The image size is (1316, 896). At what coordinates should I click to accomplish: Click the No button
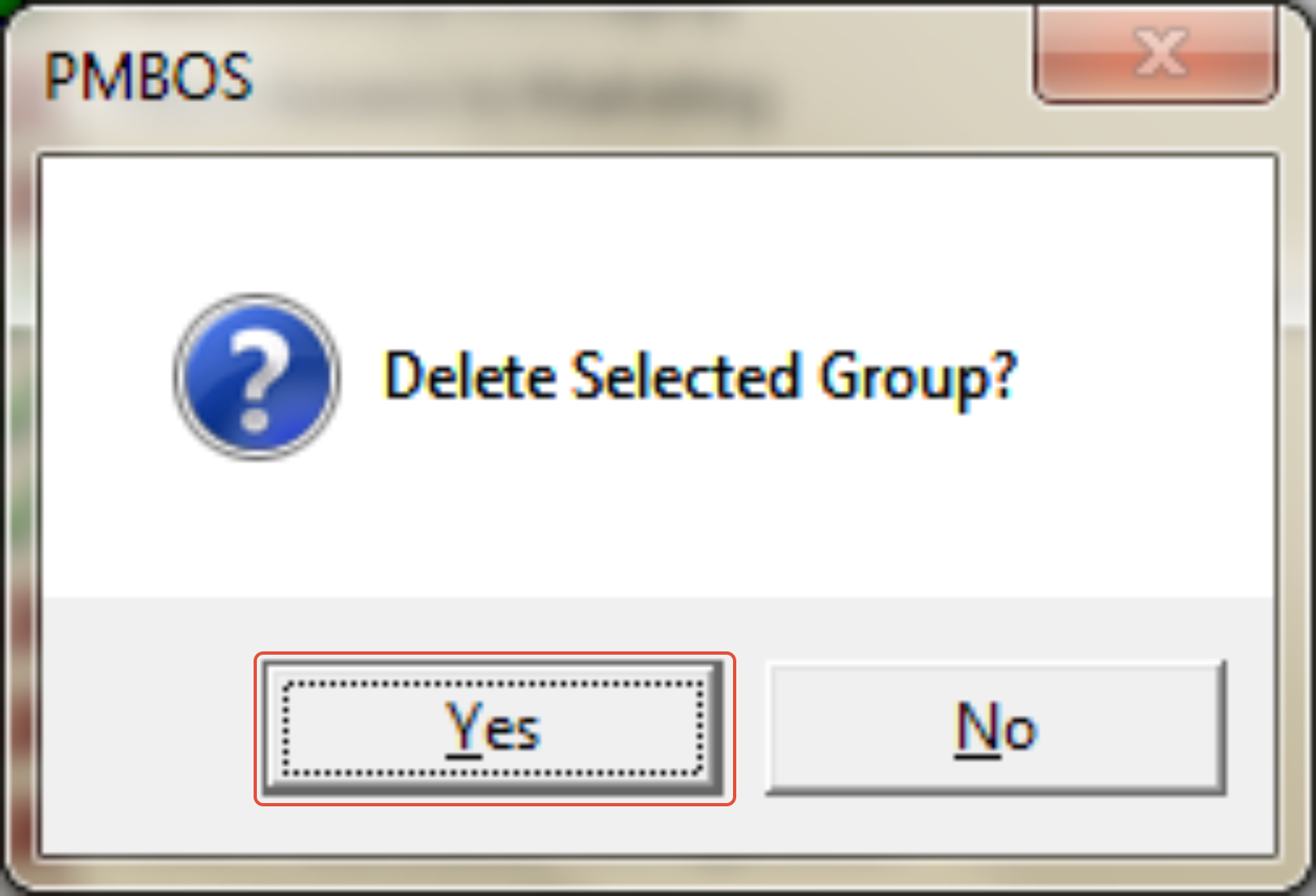tap(996, 727)
